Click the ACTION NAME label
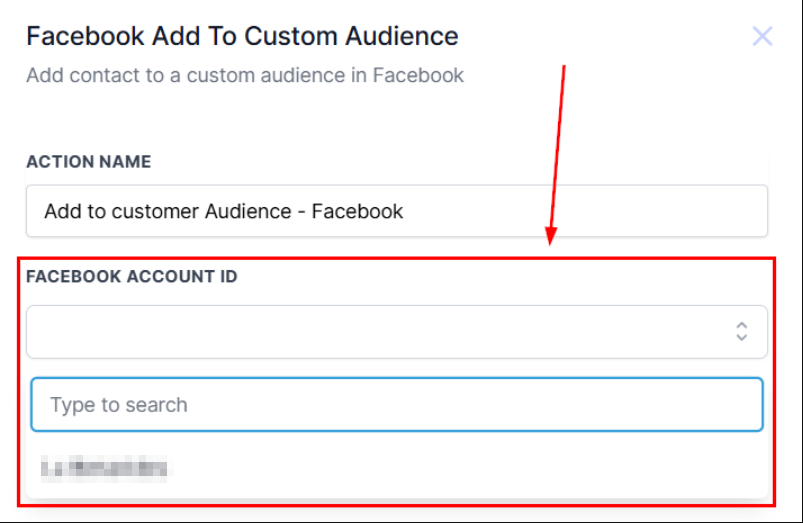This screenshot has width=803, height=523. coord(89,162)
